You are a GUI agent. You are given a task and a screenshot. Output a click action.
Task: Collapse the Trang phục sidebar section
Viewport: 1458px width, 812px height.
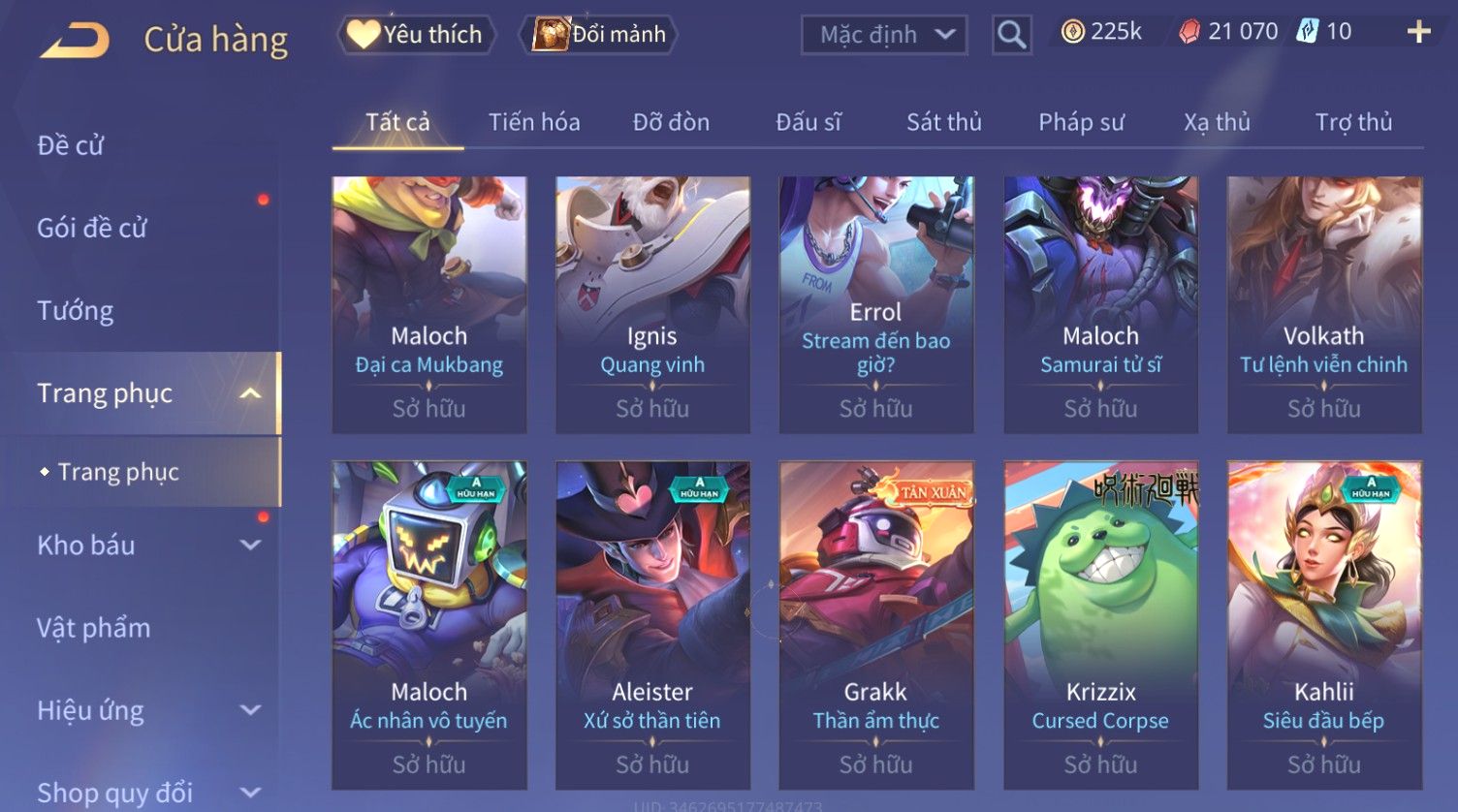tap(250, 393)
